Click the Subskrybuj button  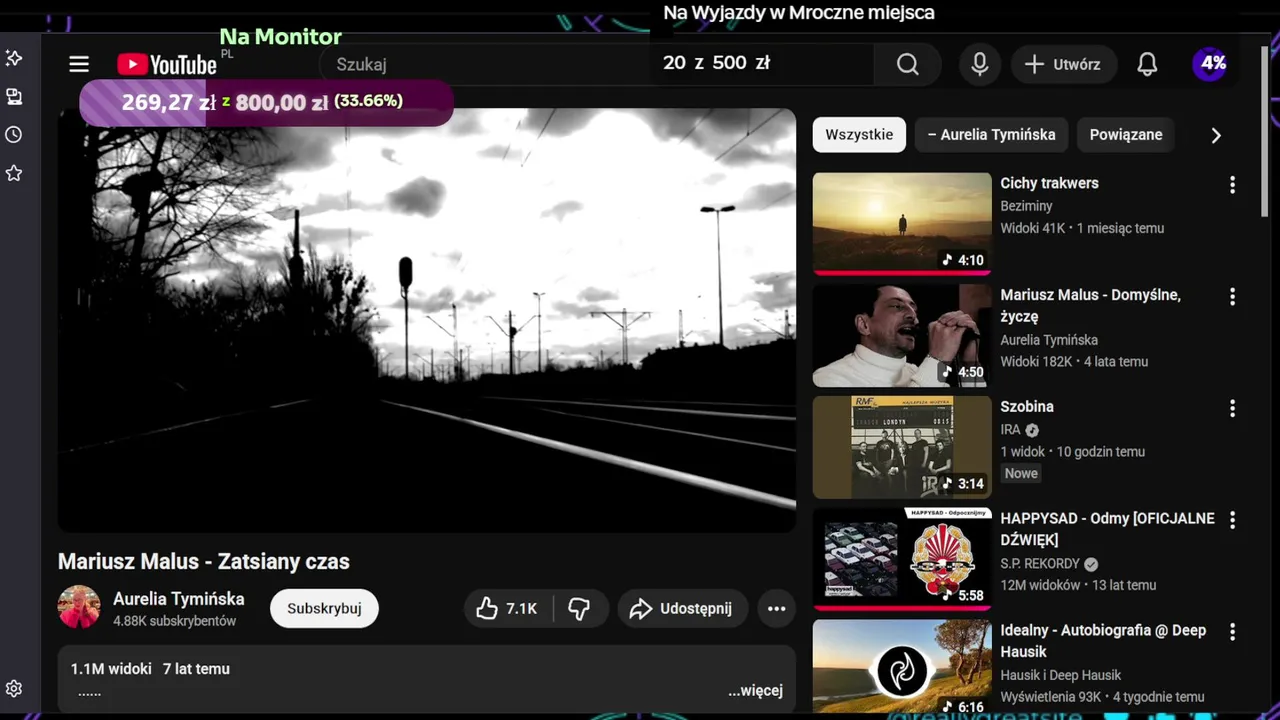coord(324,608)
